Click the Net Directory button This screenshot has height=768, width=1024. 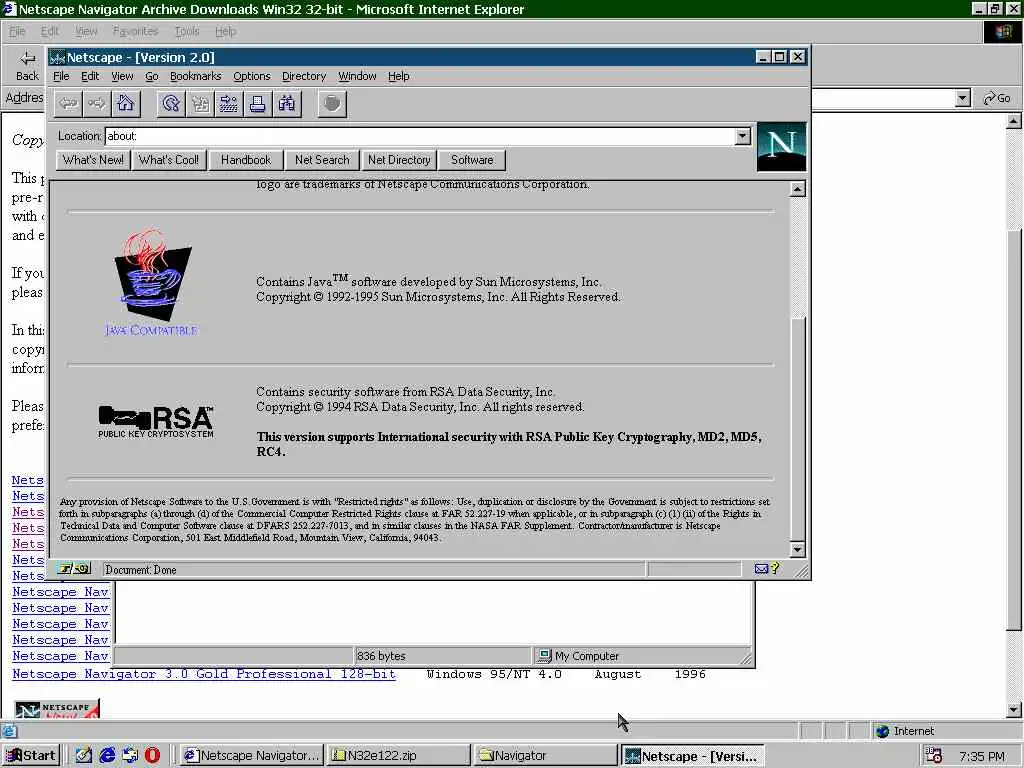click(399, 160)
